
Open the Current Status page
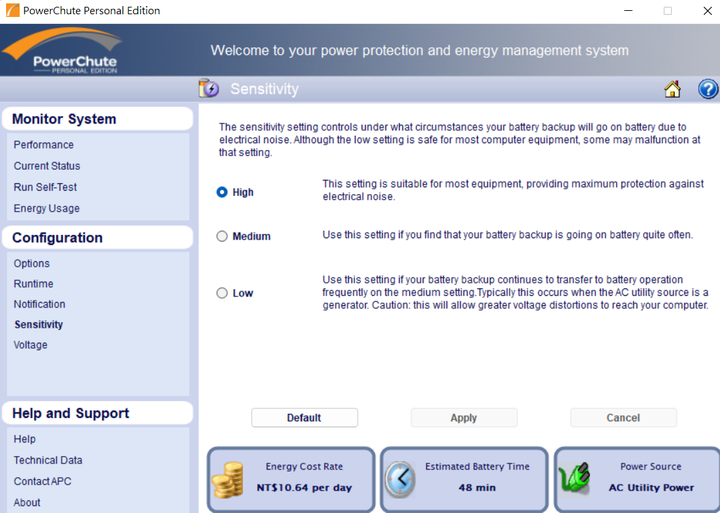pos(47,166)
